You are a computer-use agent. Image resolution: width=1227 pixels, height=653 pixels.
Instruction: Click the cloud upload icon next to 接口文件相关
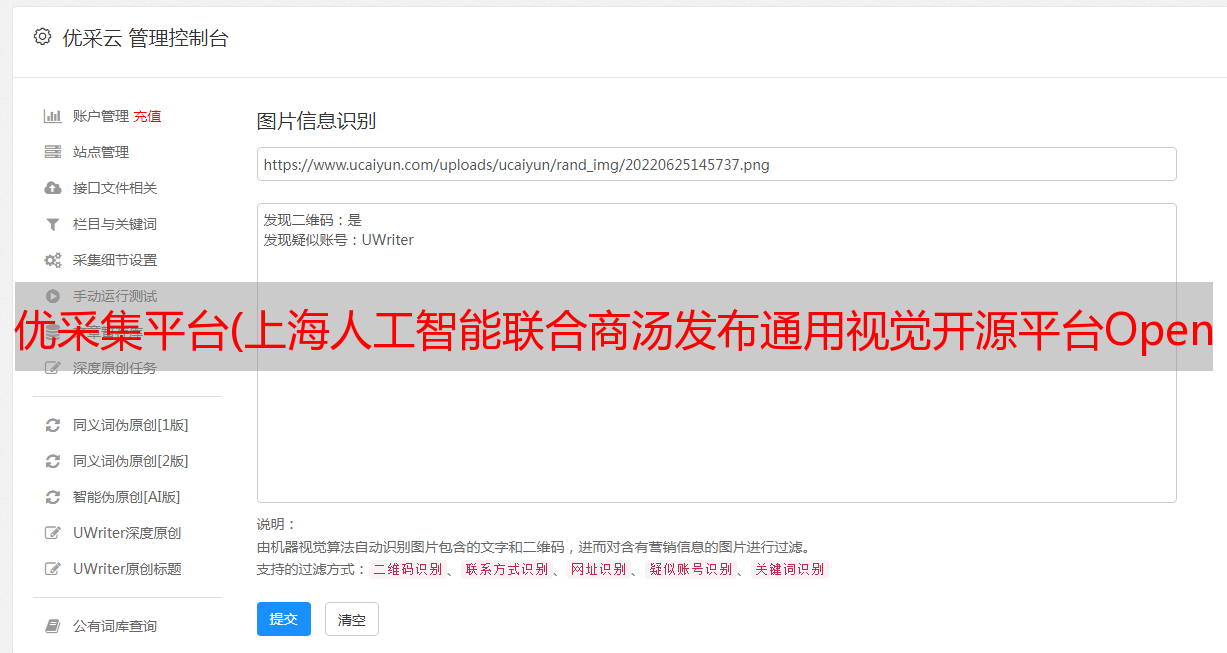click(53, 188)
